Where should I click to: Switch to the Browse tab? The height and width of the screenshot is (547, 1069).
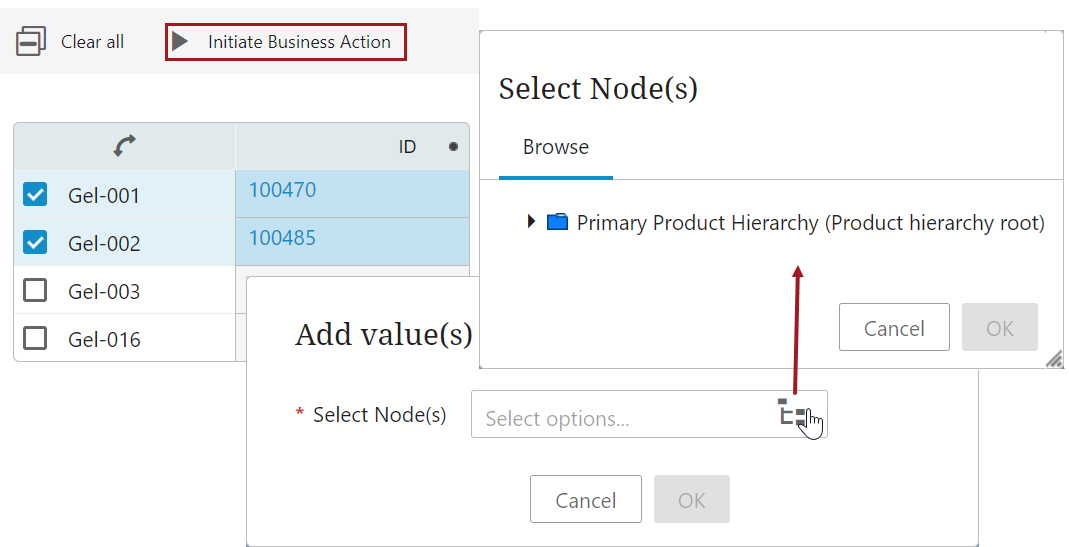(556, 147)
